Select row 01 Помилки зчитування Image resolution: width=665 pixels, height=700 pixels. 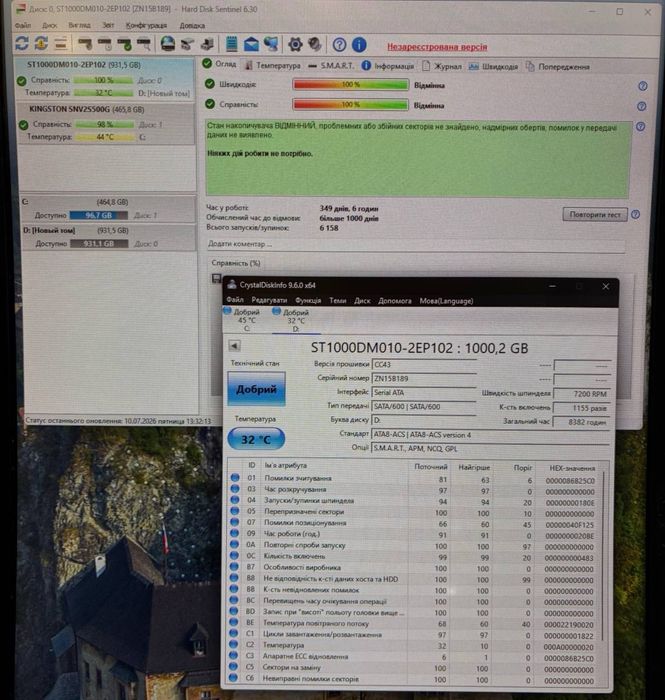tap(415, 479)
